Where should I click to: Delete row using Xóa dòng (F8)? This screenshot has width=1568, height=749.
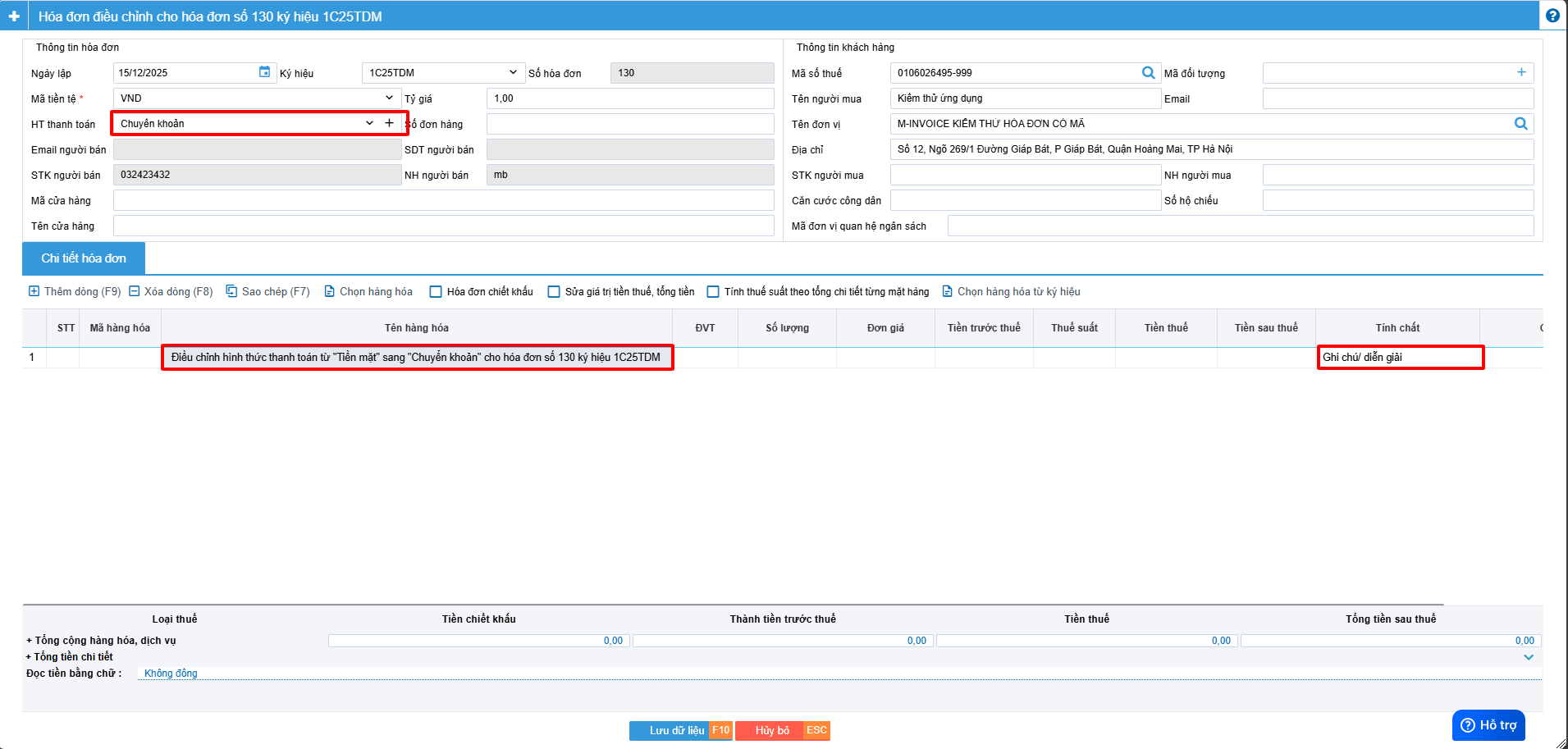point(171,292)
